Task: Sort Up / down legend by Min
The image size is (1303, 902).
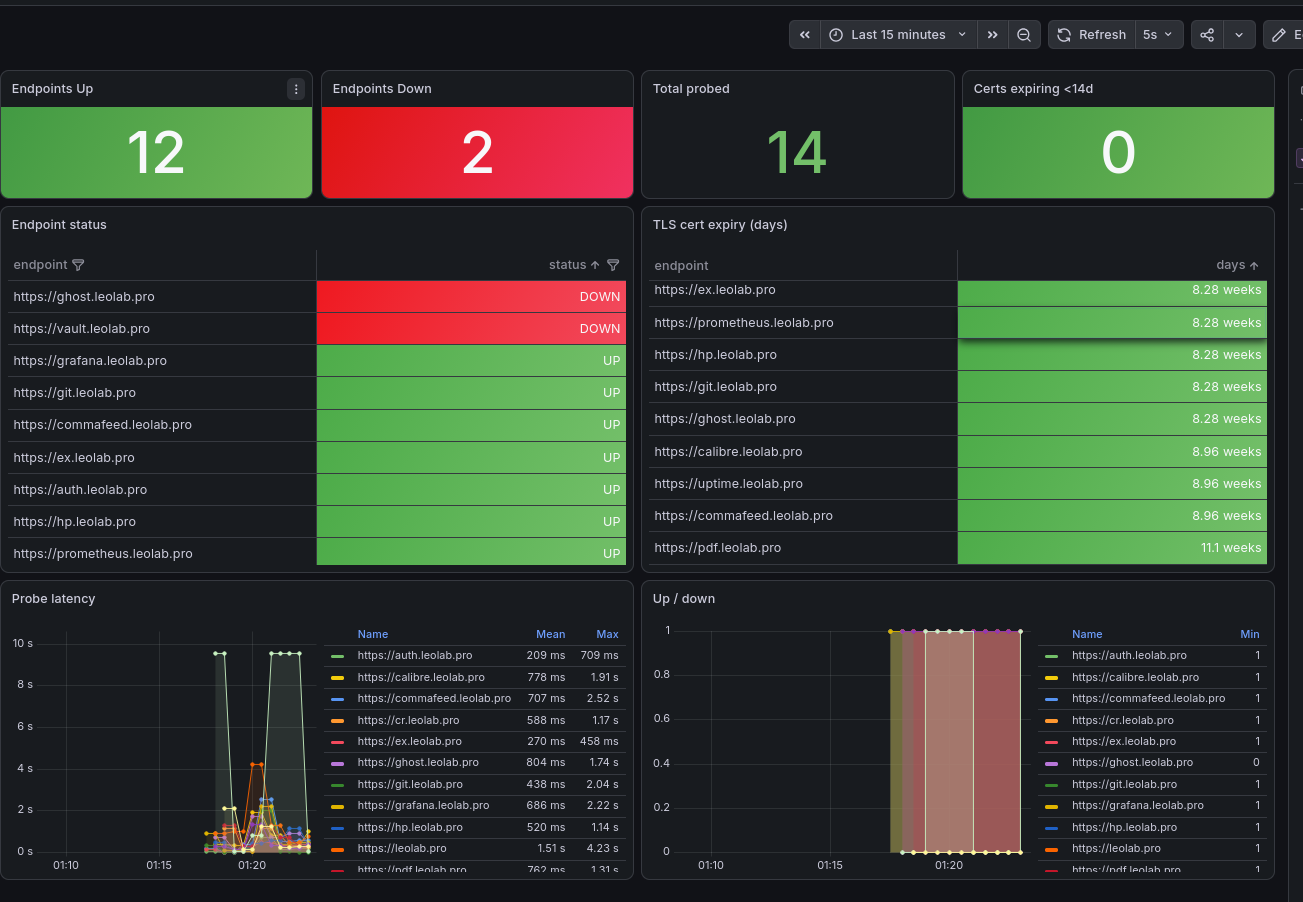Action: click(x=1250, y=634)
